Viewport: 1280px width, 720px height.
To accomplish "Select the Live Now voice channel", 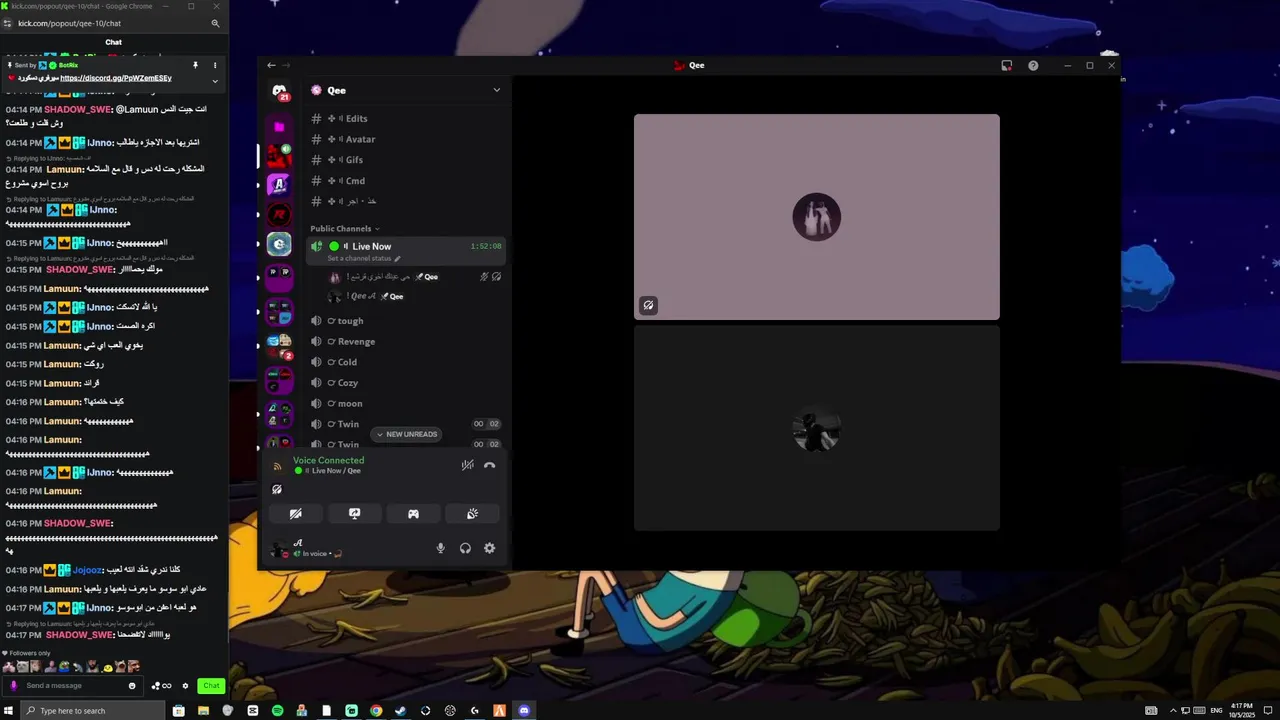I will (405, 251).
